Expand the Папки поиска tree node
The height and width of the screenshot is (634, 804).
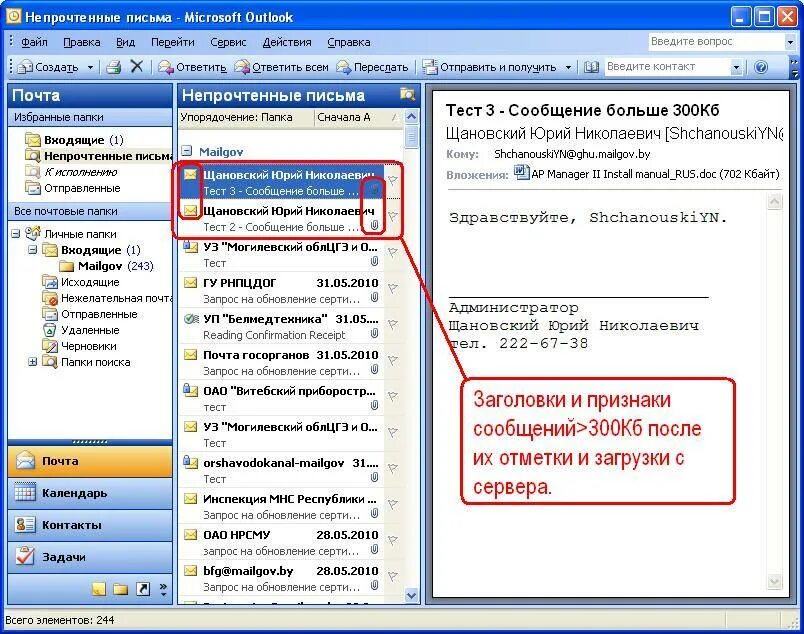32,362
